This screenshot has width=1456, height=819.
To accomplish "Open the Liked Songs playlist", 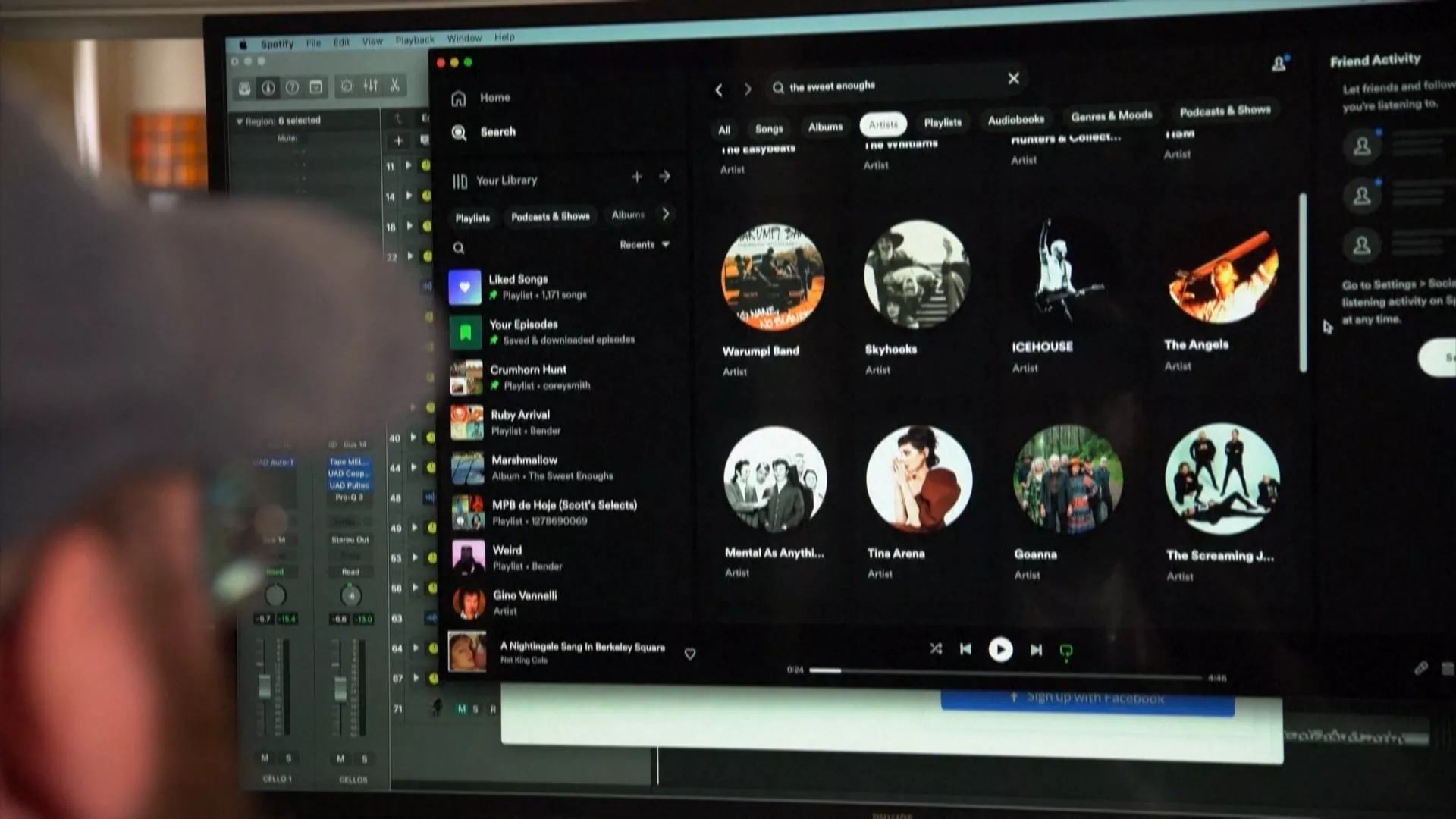I will (x=519, y=286).
